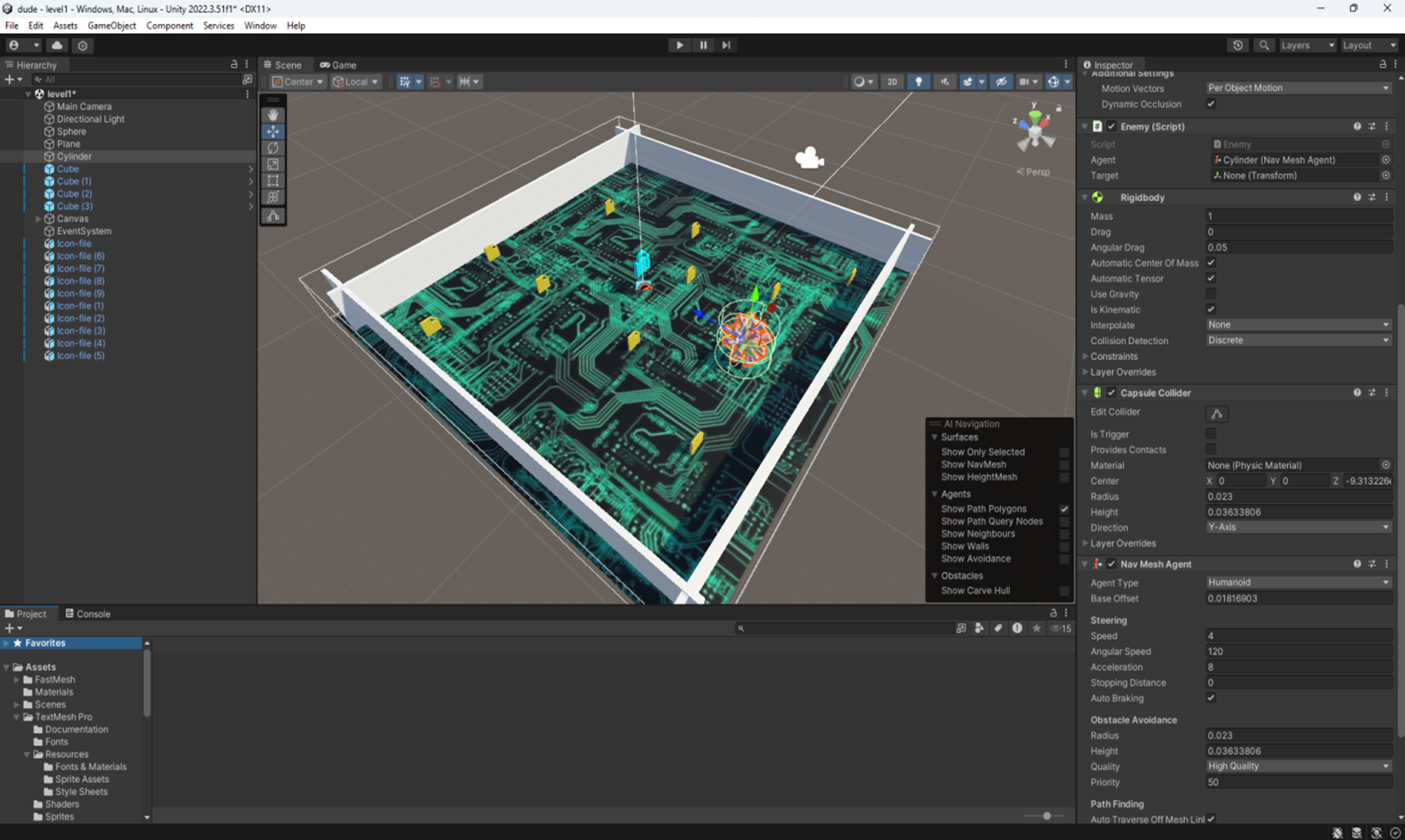This screenshot has height=840, width=1405.
Task: Click the Mass input field
Action: (x=1298, y=216)
